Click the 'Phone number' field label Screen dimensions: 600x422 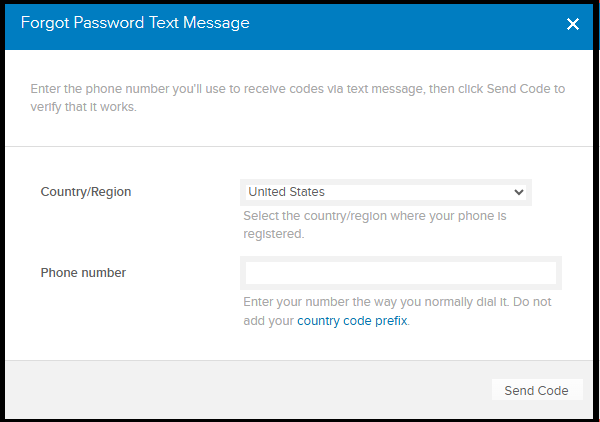point(83,272)
